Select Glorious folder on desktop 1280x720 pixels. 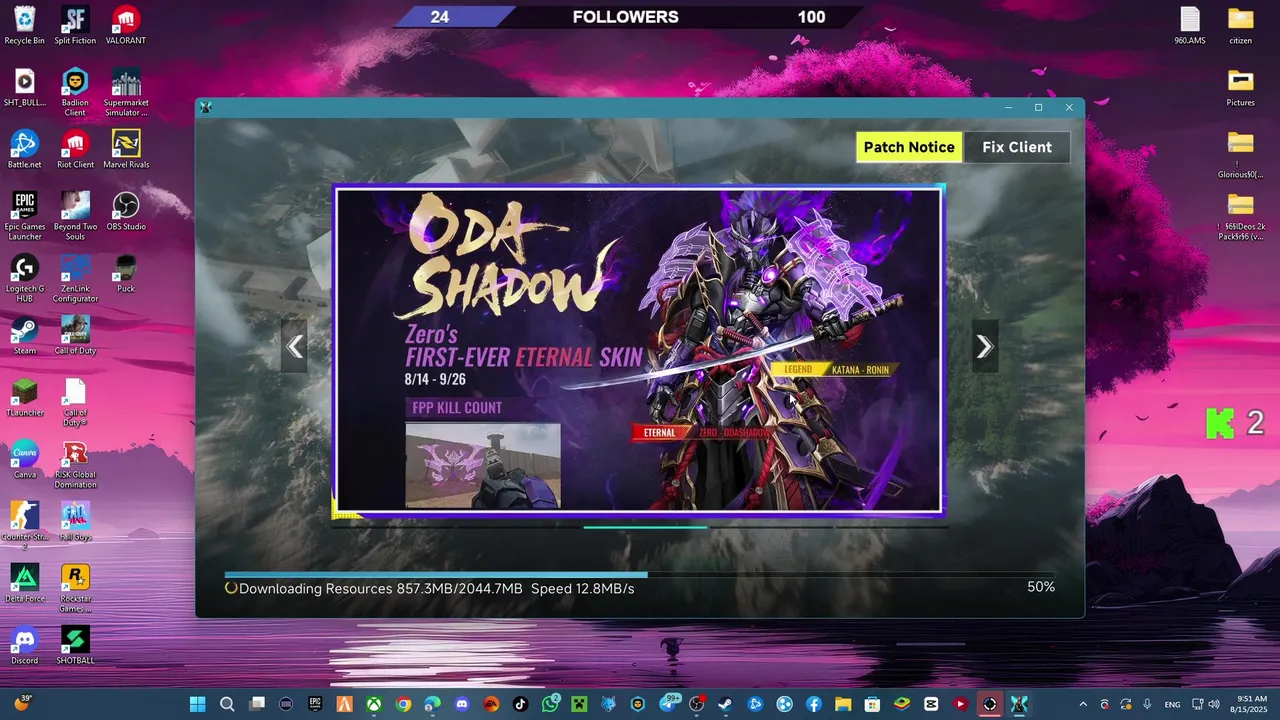tap(1240, 154)
